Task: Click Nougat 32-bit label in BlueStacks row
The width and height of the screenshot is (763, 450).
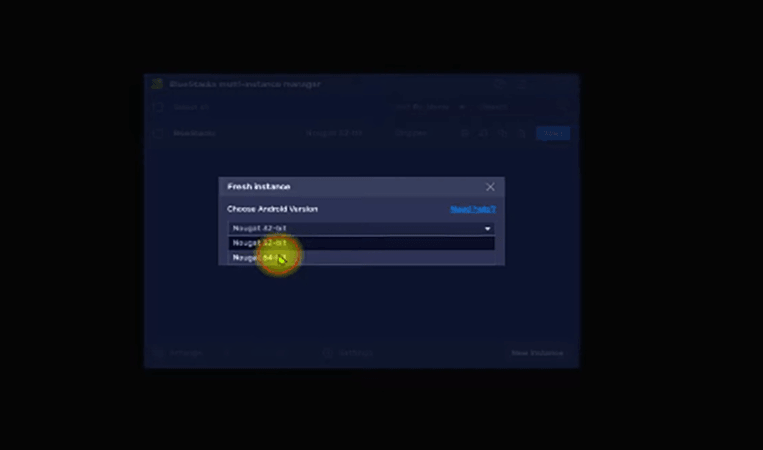Action: (334, 133)
